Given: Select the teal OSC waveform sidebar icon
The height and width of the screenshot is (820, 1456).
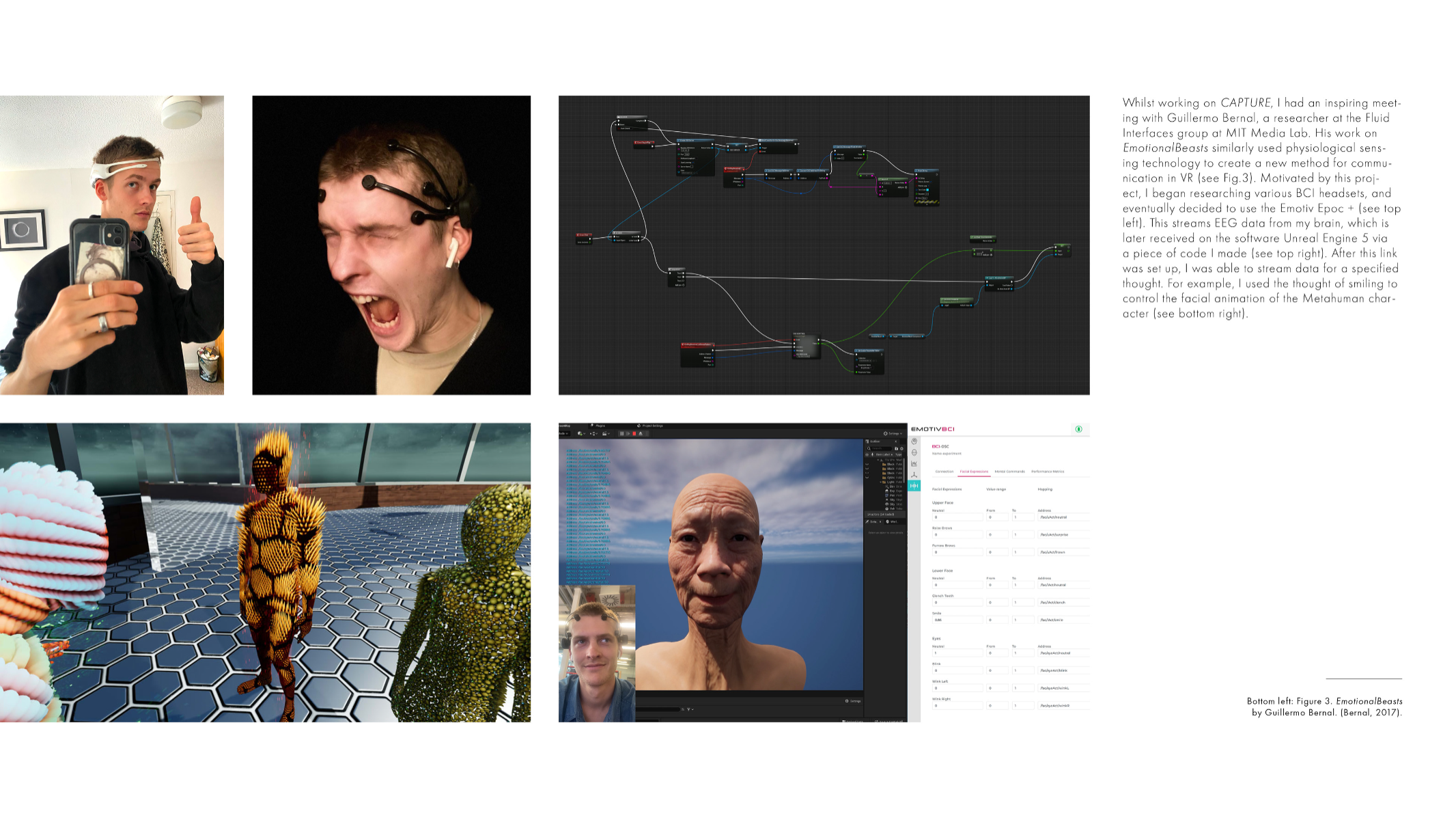Looking at the screenshot, I should click(x=914, y=486).
